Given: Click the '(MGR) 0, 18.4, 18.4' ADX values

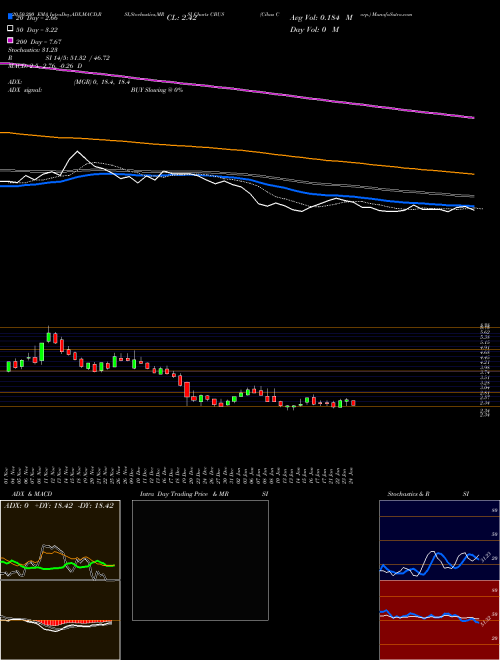Looking at the screenshot, I should coord(101,82).
